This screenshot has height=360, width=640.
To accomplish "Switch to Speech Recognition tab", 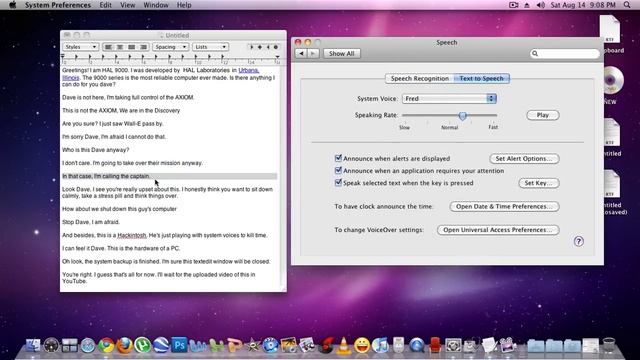I will 420,78.
